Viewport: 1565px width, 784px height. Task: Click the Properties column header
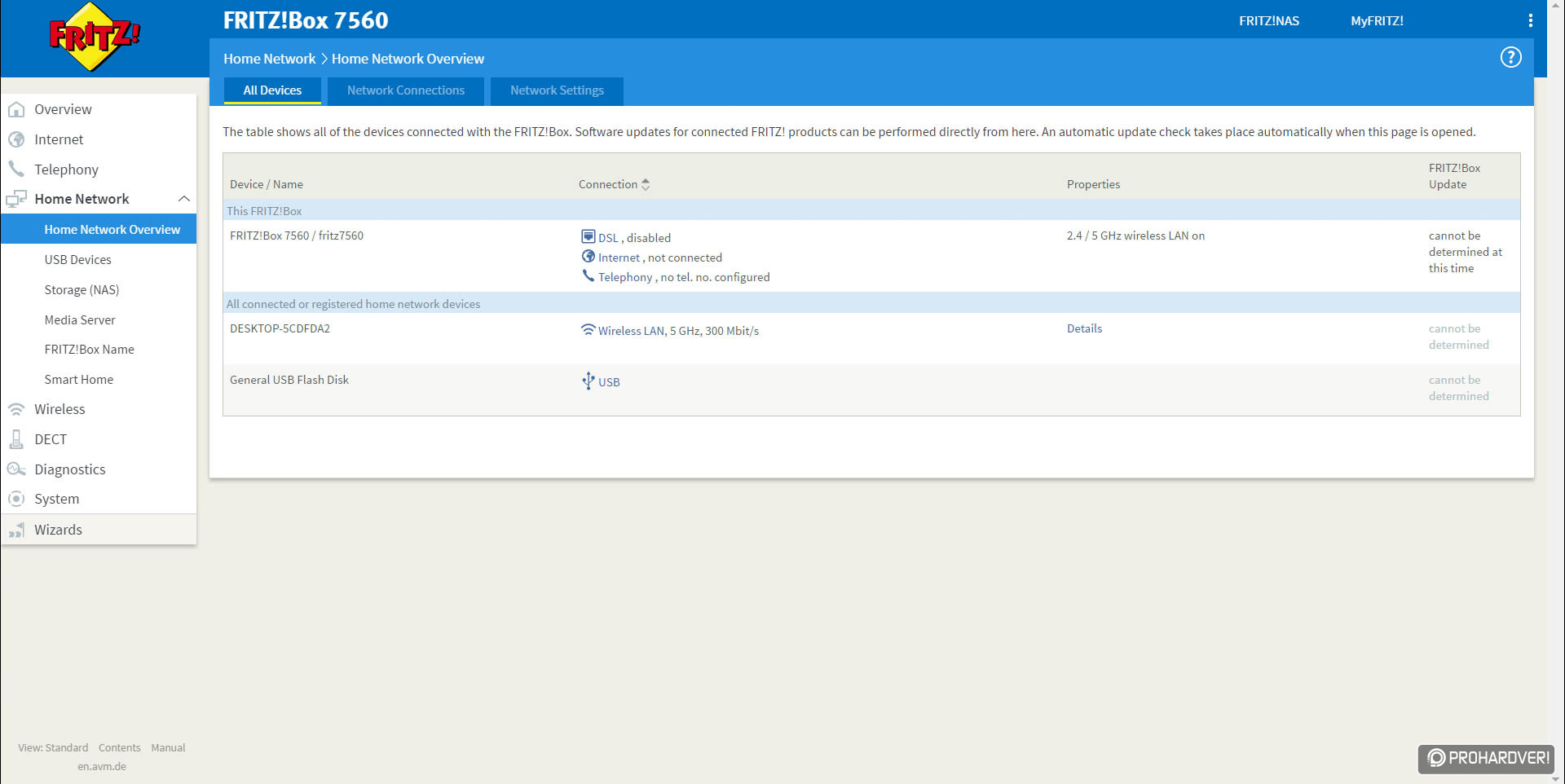tap(1093, 184)
